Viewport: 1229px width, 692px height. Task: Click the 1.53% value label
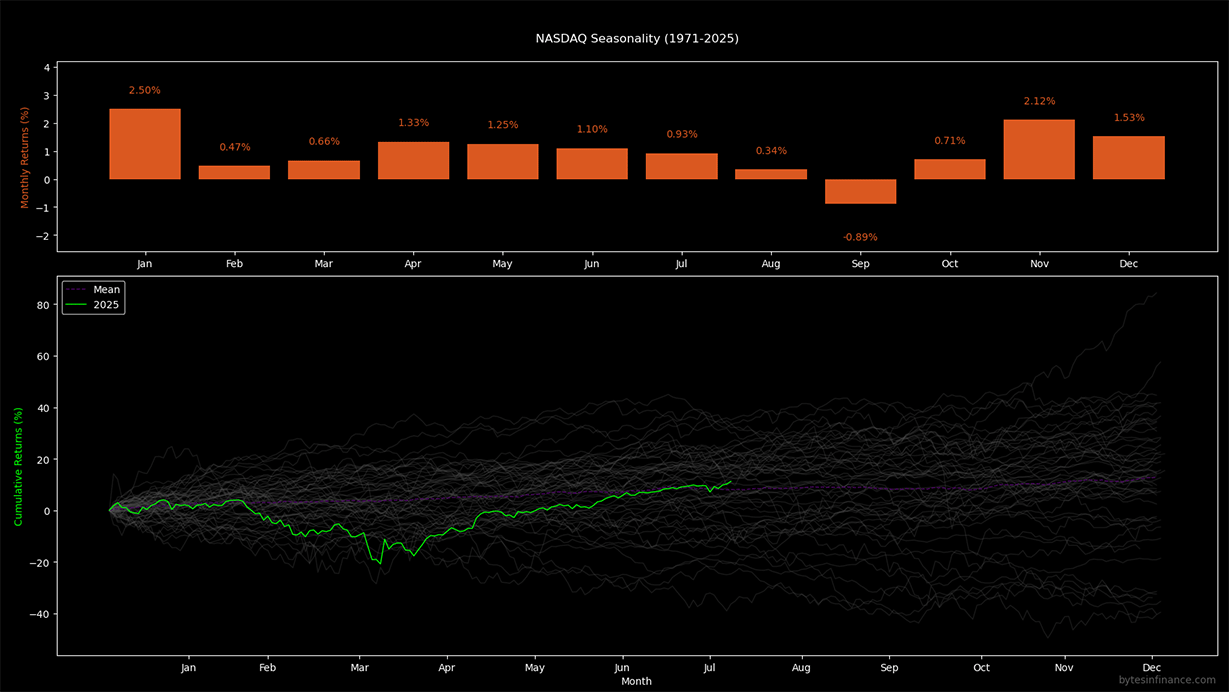pyautogui.click(x=1129, y=118)
